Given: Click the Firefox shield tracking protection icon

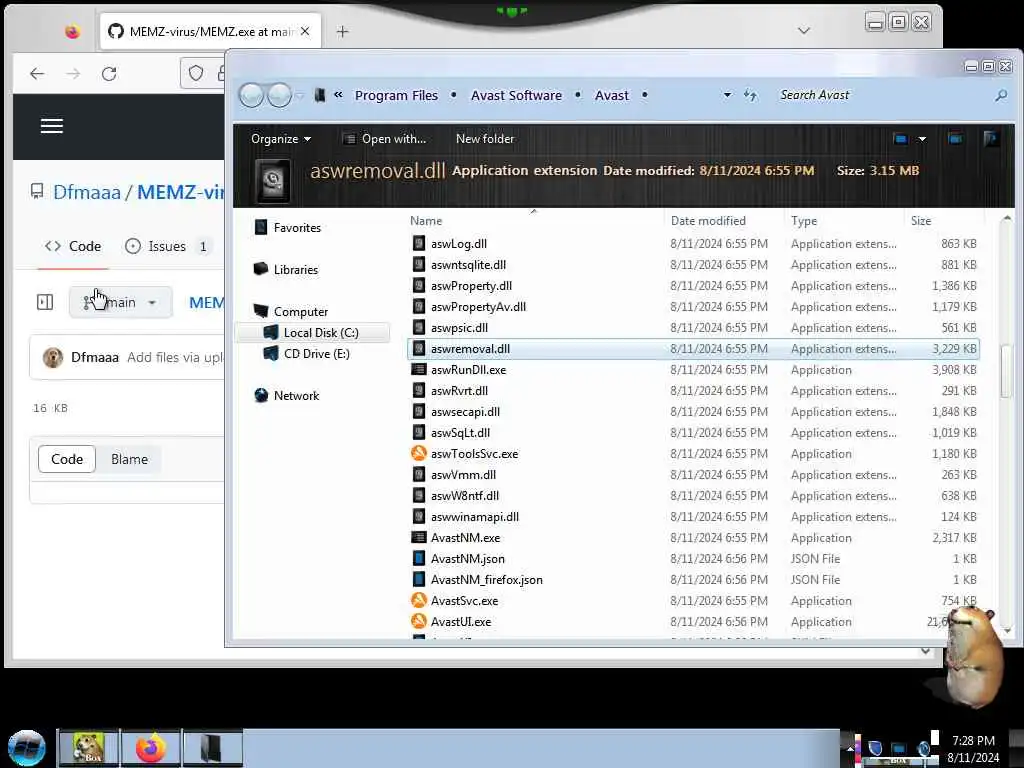Looking at the screenshot, I should [x=196, y=73].
